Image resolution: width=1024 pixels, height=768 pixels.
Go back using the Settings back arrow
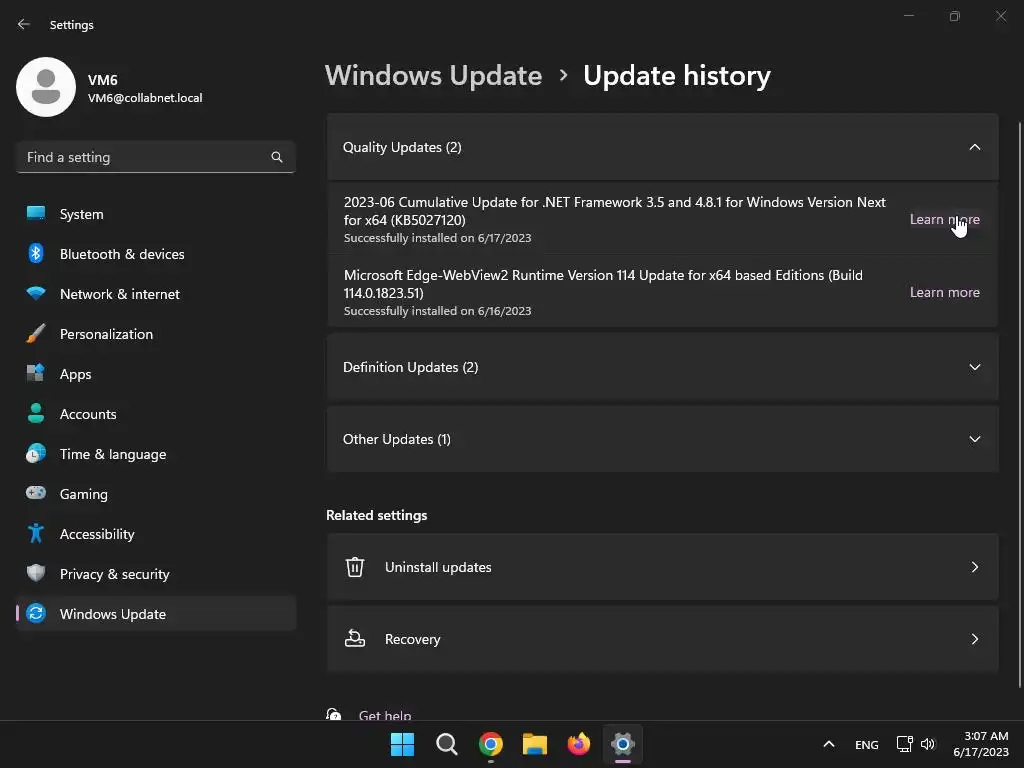pos(24,24)
